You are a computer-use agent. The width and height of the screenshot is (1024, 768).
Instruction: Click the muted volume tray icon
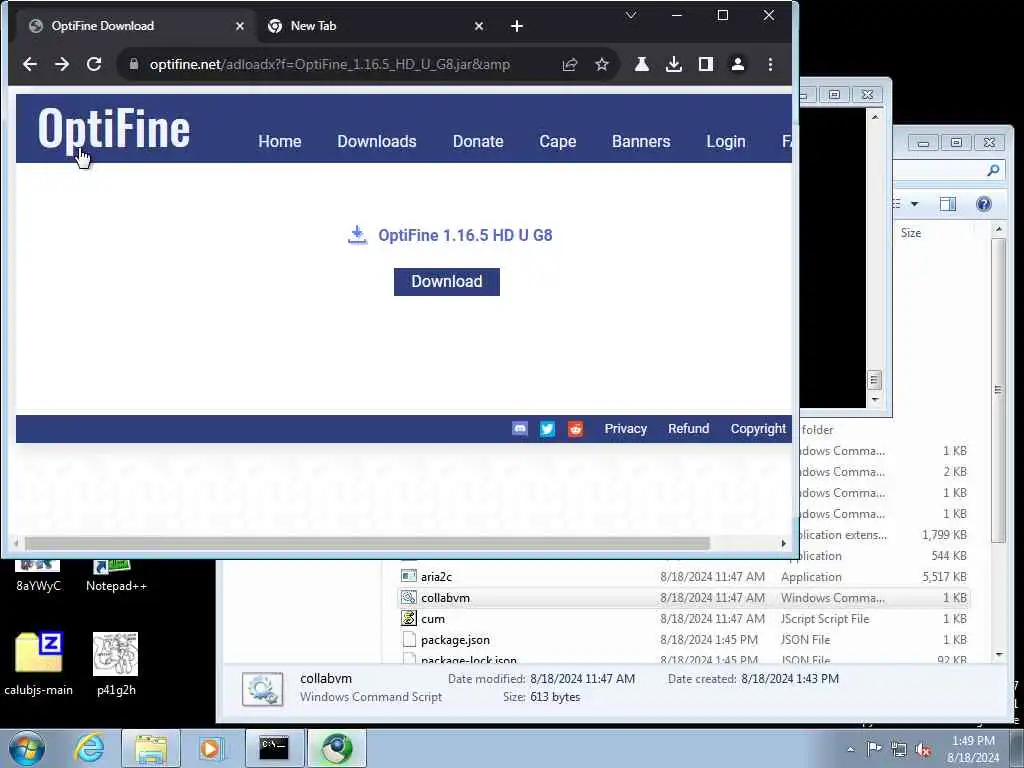923,749
